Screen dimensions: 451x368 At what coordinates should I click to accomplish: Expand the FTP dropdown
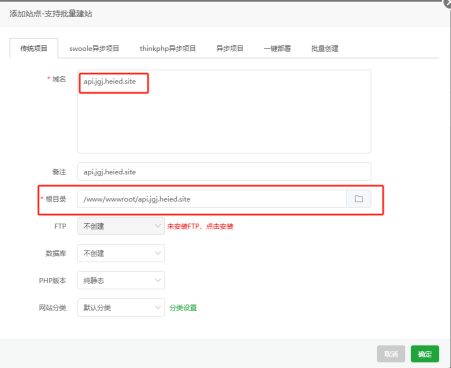121,226
